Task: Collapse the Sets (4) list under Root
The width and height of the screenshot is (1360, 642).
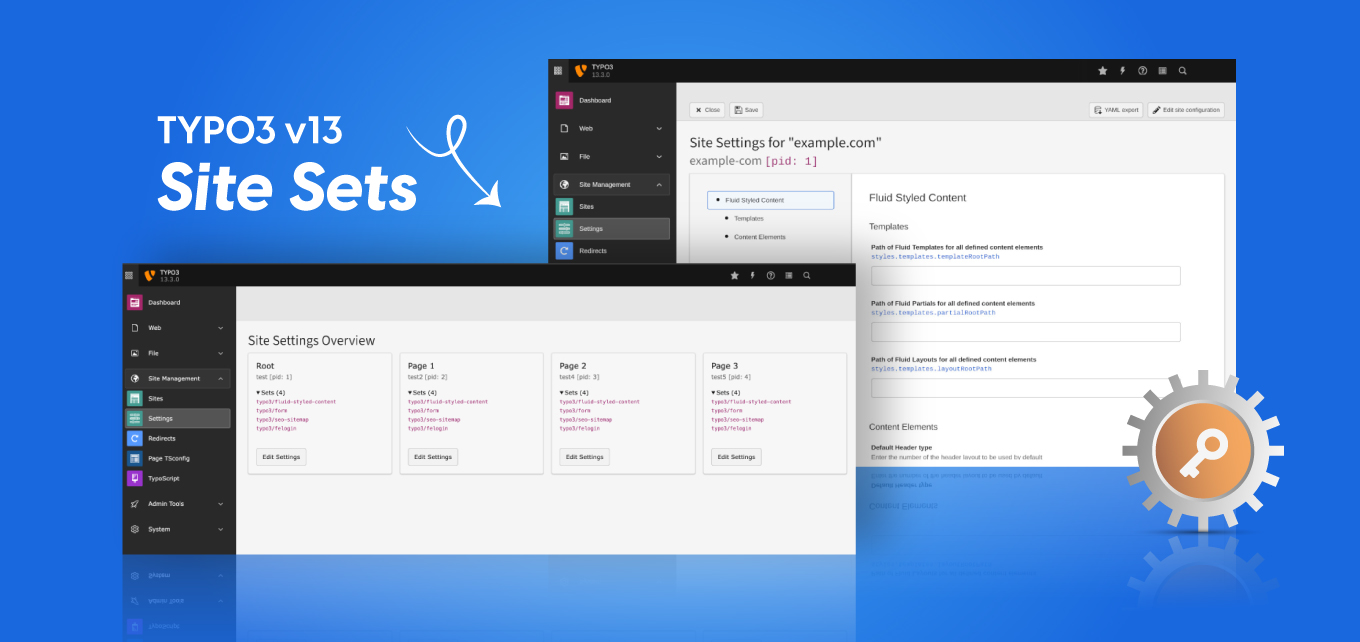Action: [x=269, y=392]
